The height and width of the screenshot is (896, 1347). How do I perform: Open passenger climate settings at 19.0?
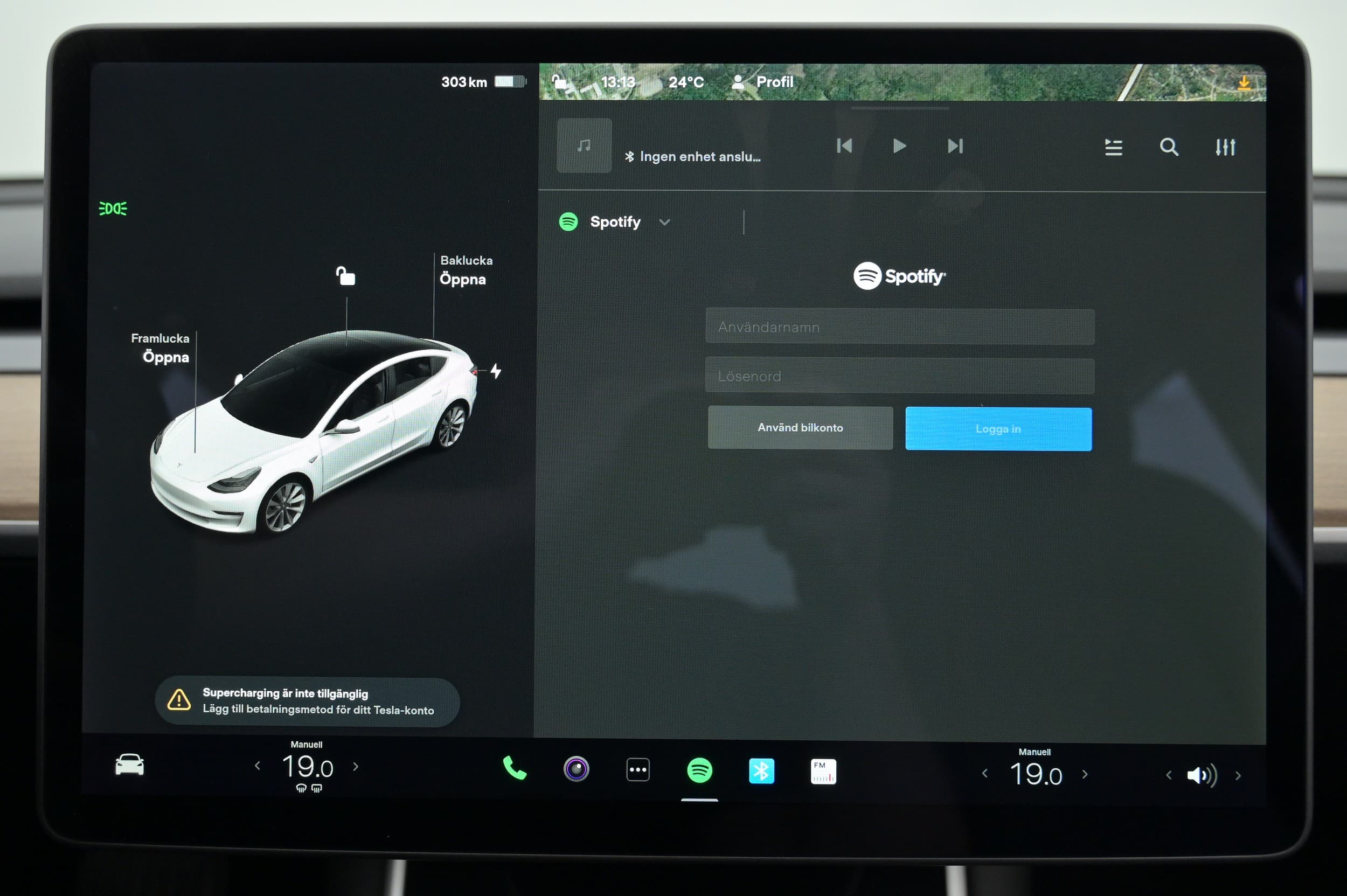coord(1036,774)
